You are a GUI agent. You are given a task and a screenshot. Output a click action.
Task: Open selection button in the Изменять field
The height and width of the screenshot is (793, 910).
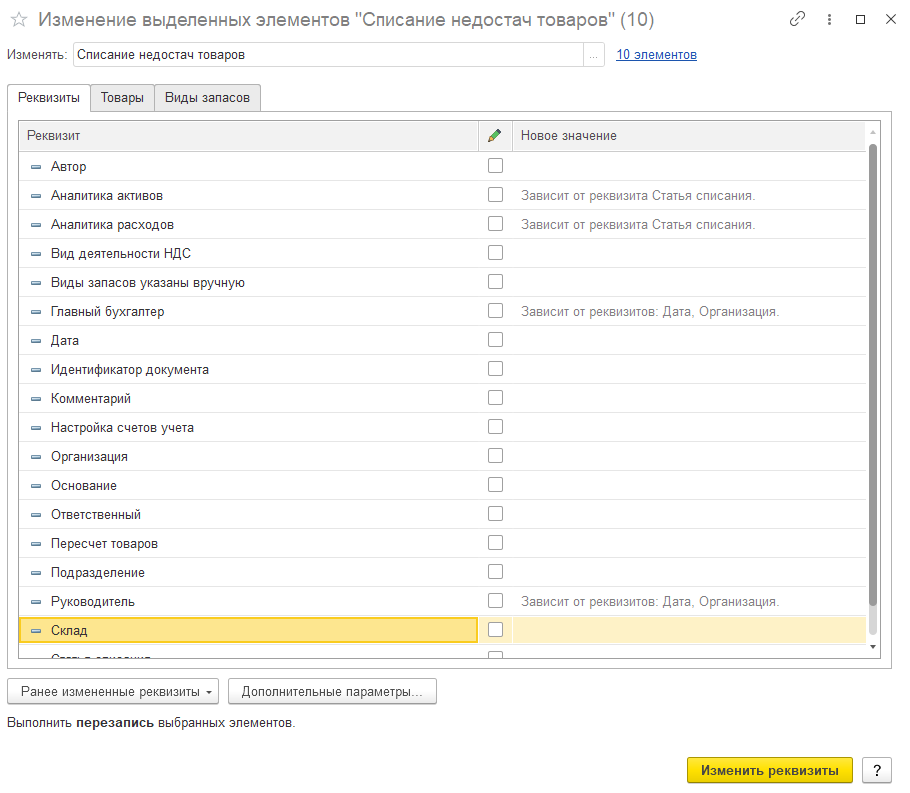click(x=595, y=55)
